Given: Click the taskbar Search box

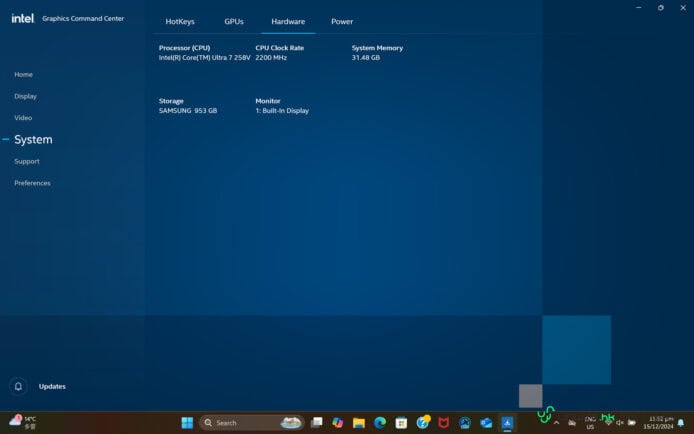Looking at the screenshot, I should click(251, 423).
